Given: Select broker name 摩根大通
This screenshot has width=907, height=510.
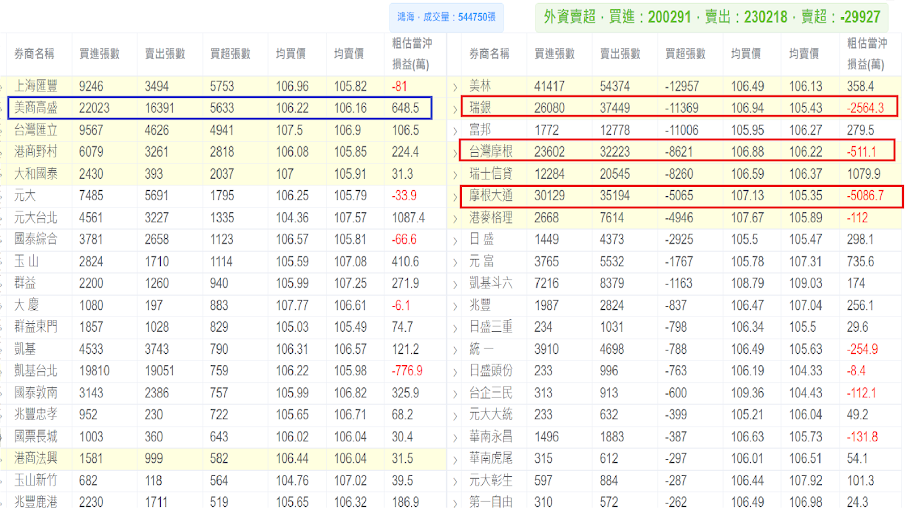Looking at the screenshot, I should (491, 195).
